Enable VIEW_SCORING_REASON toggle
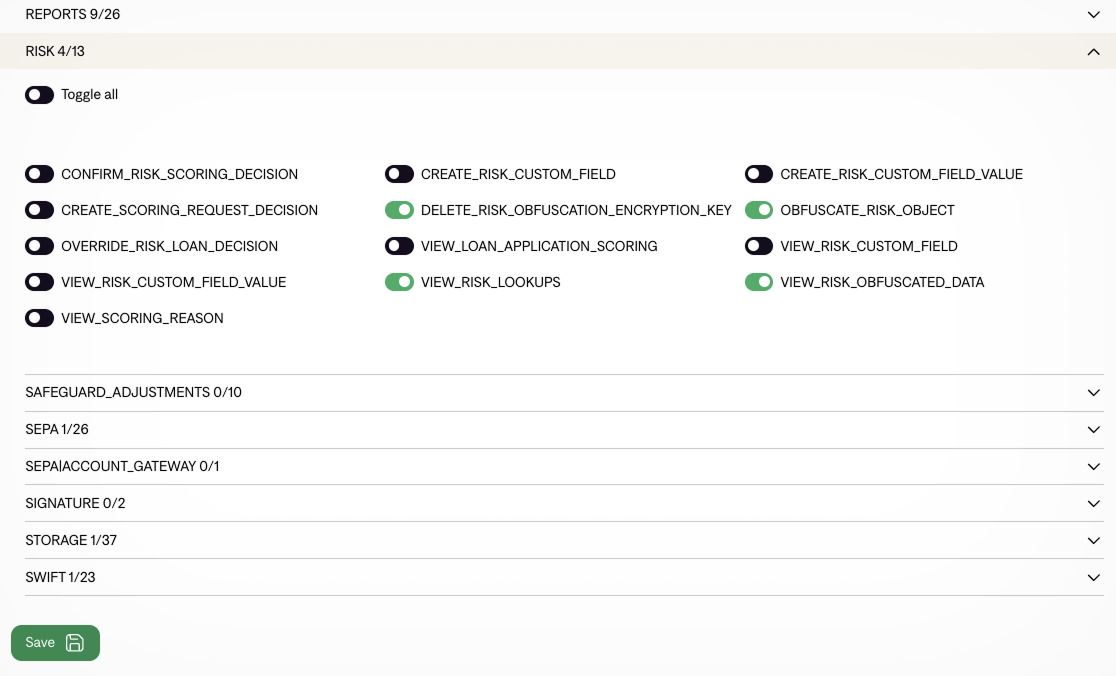The image size is (1116, 676). (x=40, y=318)
